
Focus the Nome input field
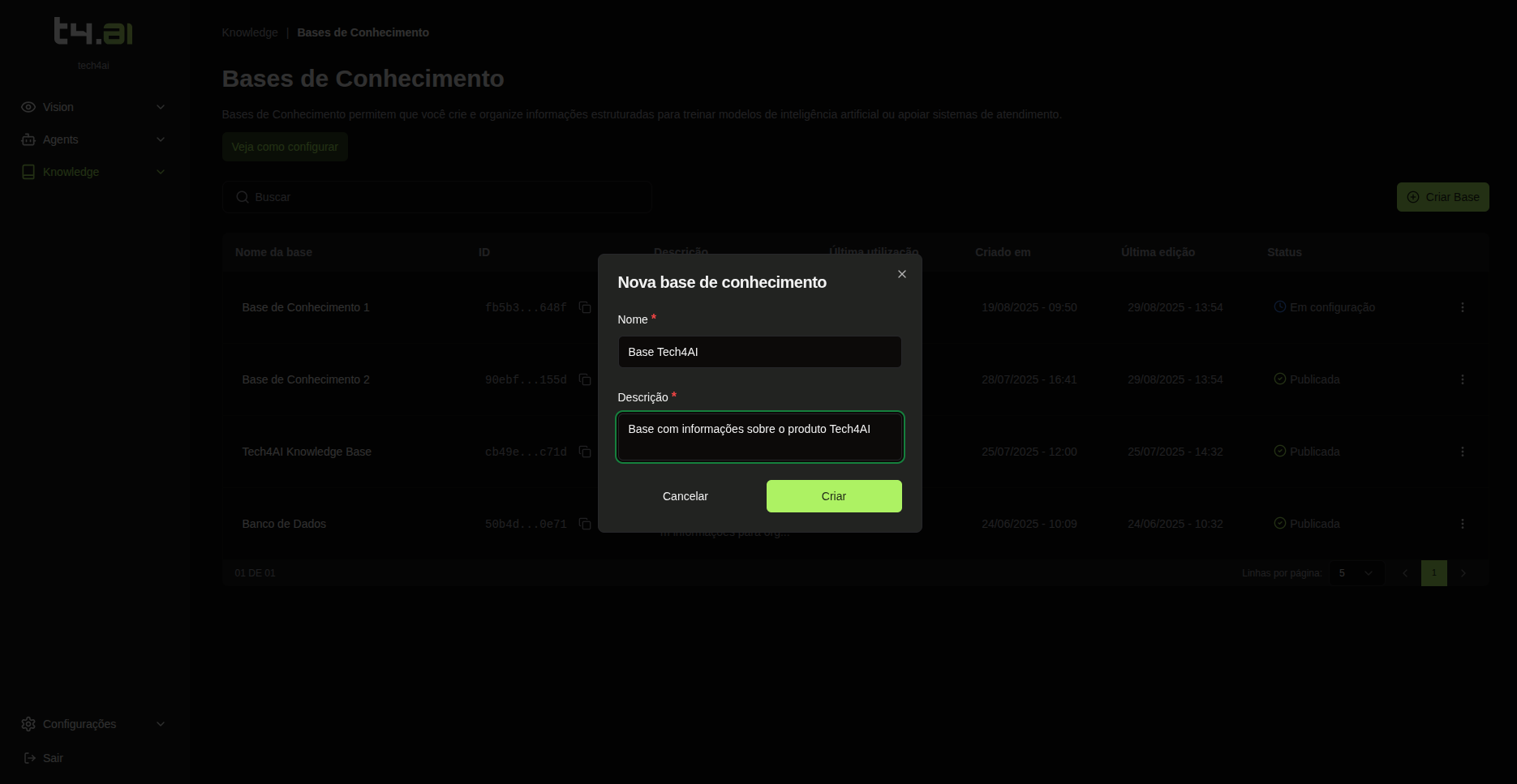tap(759, 352)
